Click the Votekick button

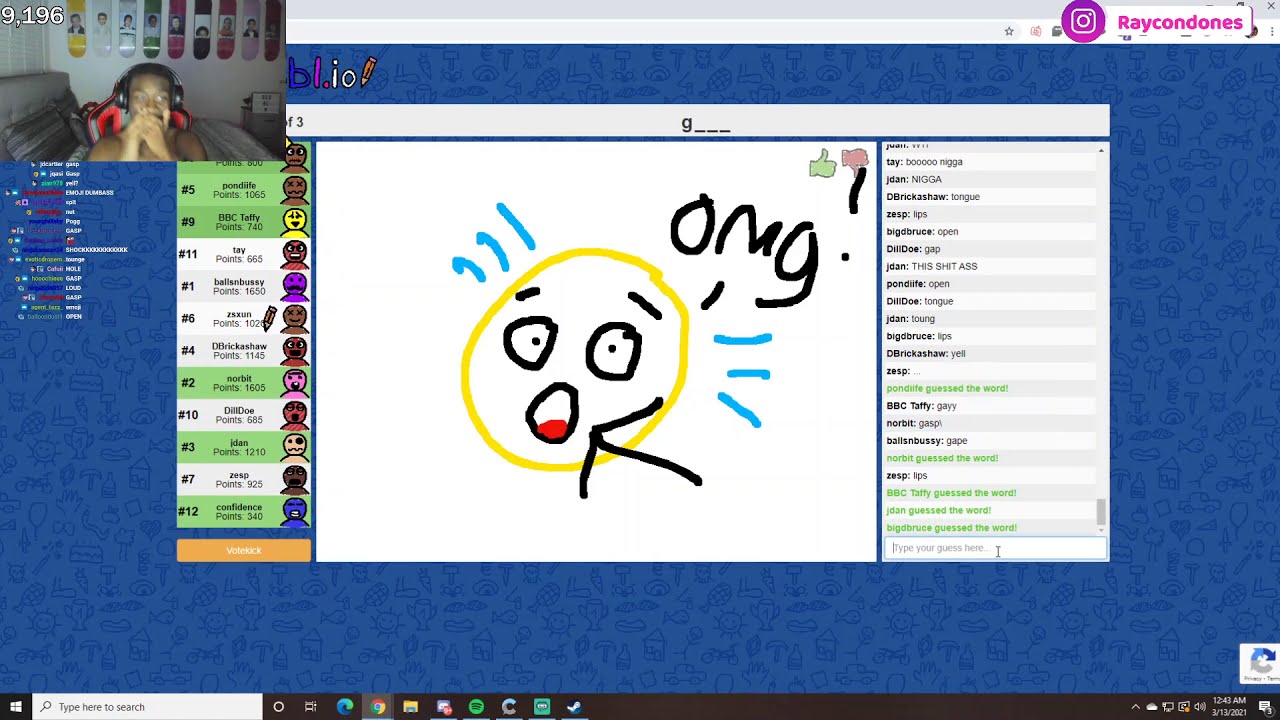[x=244, y=550]
